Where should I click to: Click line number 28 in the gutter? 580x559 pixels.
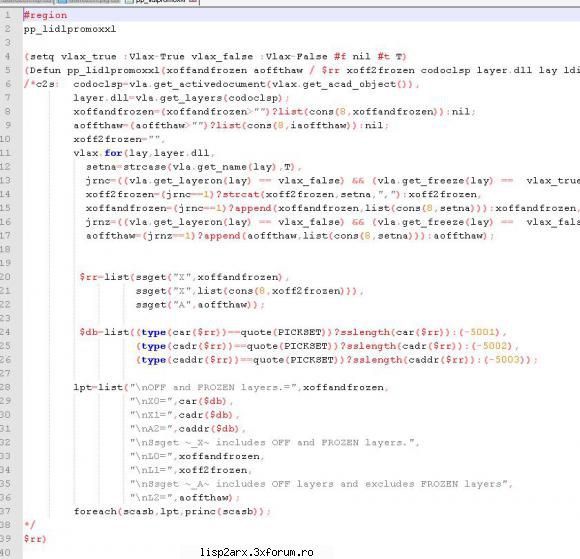pyautogui.click(x=5, y=387)
